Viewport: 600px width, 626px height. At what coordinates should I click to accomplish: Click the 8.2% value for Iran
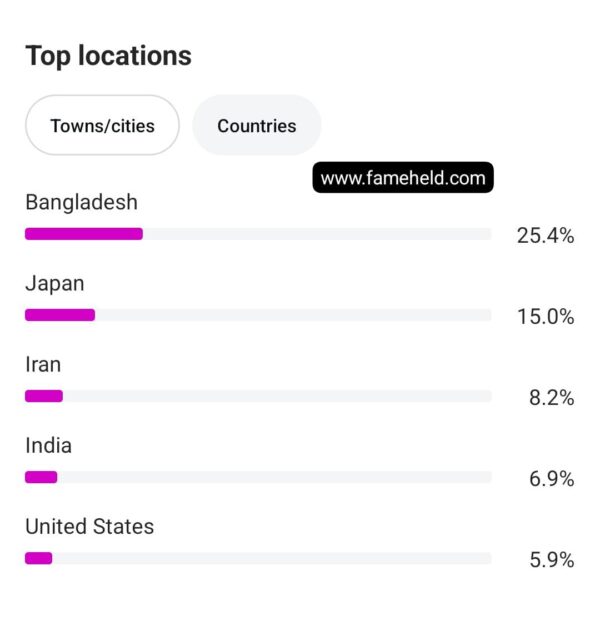tap(552, 398)
